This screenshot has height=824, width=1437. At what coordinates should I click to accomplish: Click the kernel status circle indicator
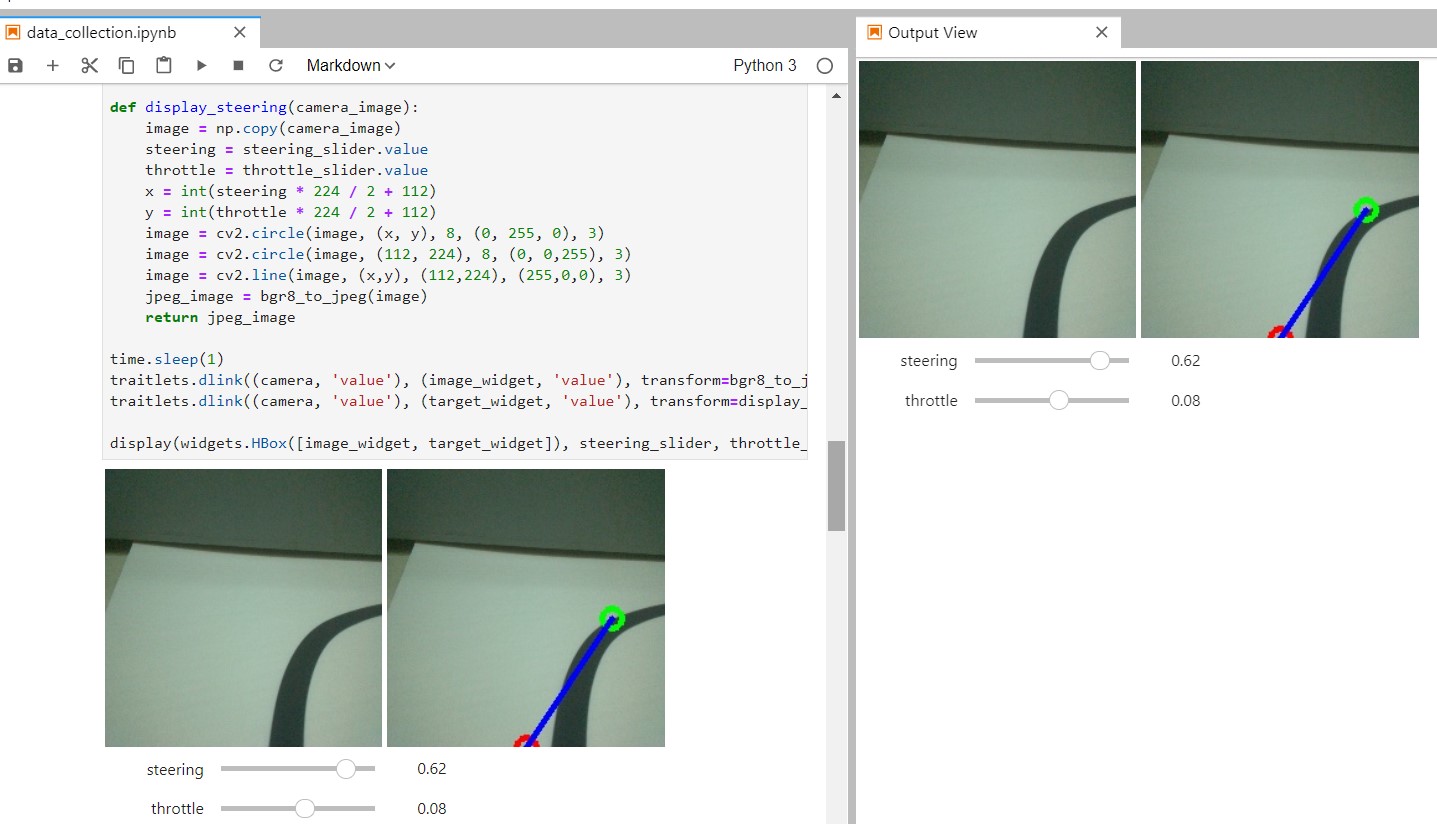coord(825,66)
